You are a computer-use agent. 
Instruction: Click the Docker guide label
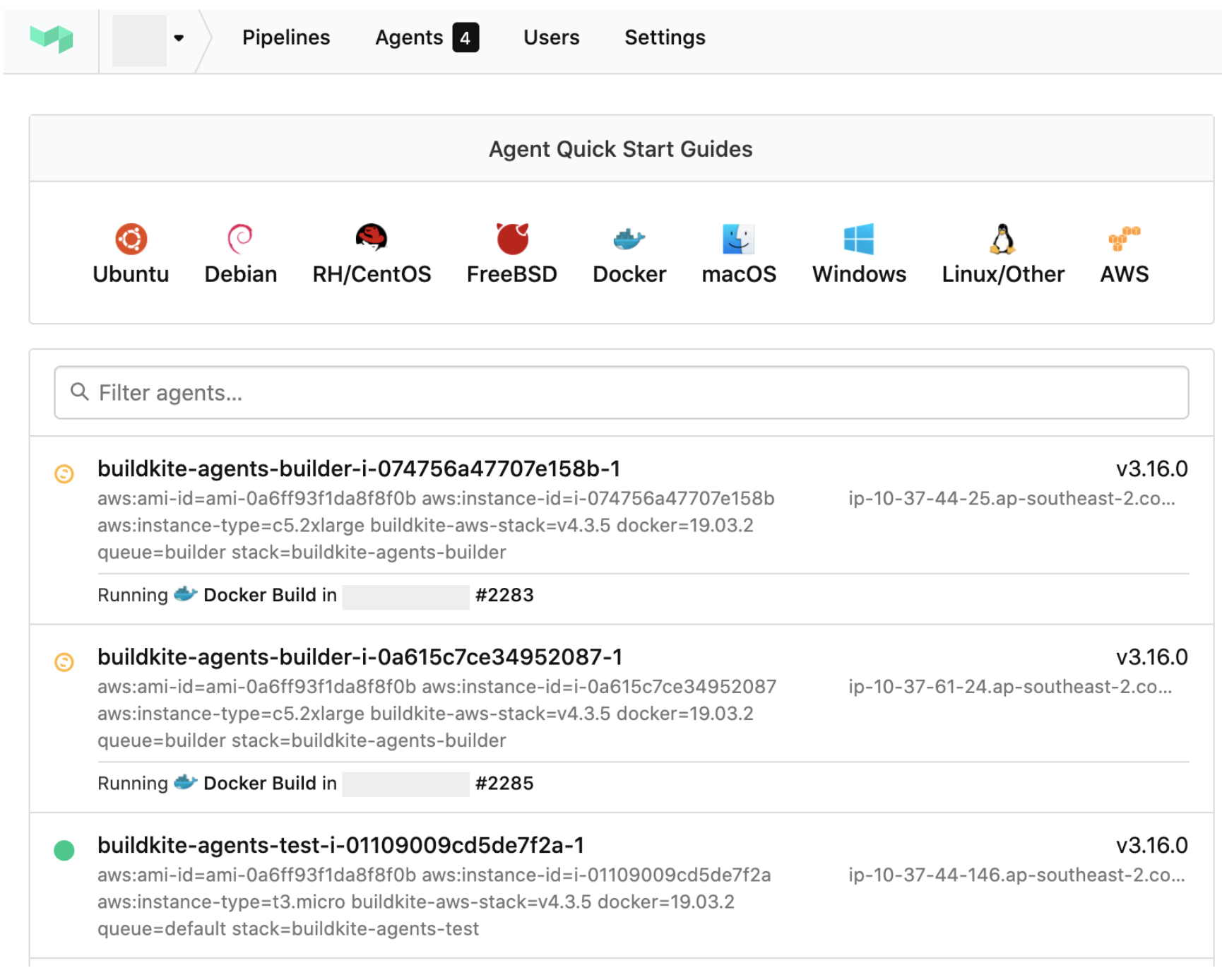click(x=629, y=274)
